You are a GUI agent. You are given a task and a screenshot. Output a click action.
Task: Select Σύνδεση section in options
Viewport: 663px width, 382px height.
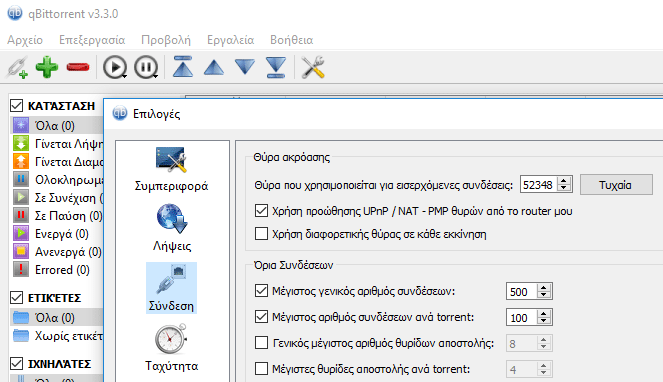[171, 288]
